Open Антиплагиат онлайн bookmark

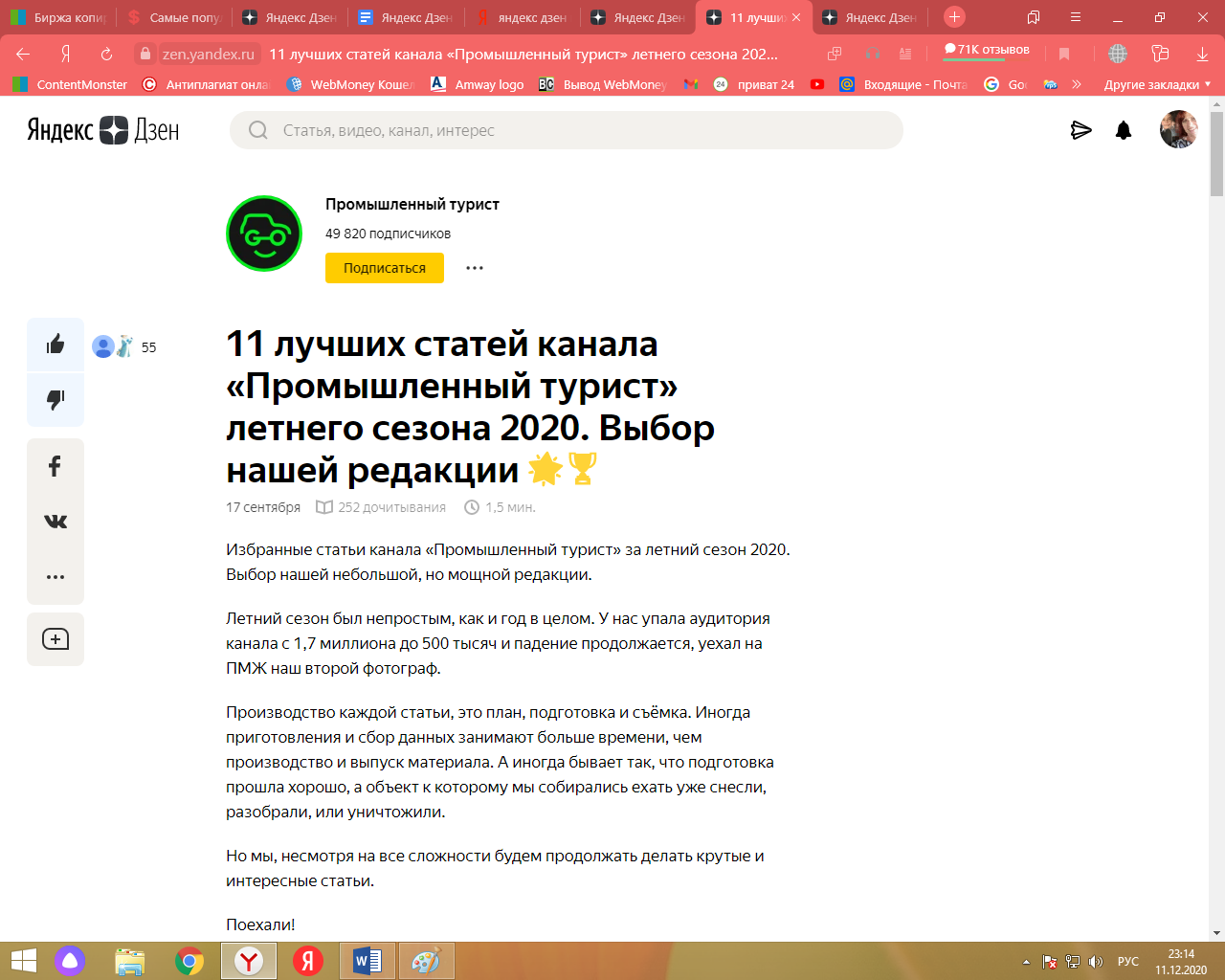click(206, 84)
